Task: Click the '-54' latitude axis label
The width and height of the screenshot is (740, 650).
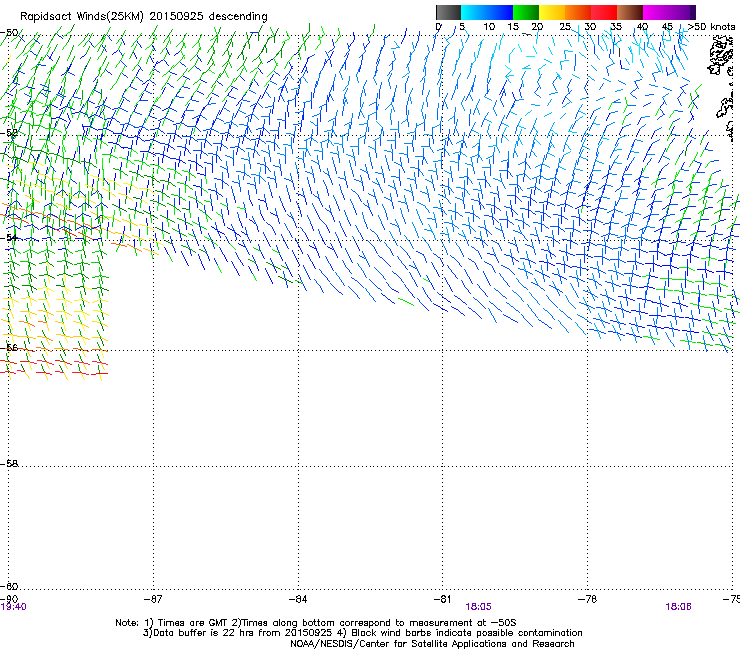Action: coord(9,237)
